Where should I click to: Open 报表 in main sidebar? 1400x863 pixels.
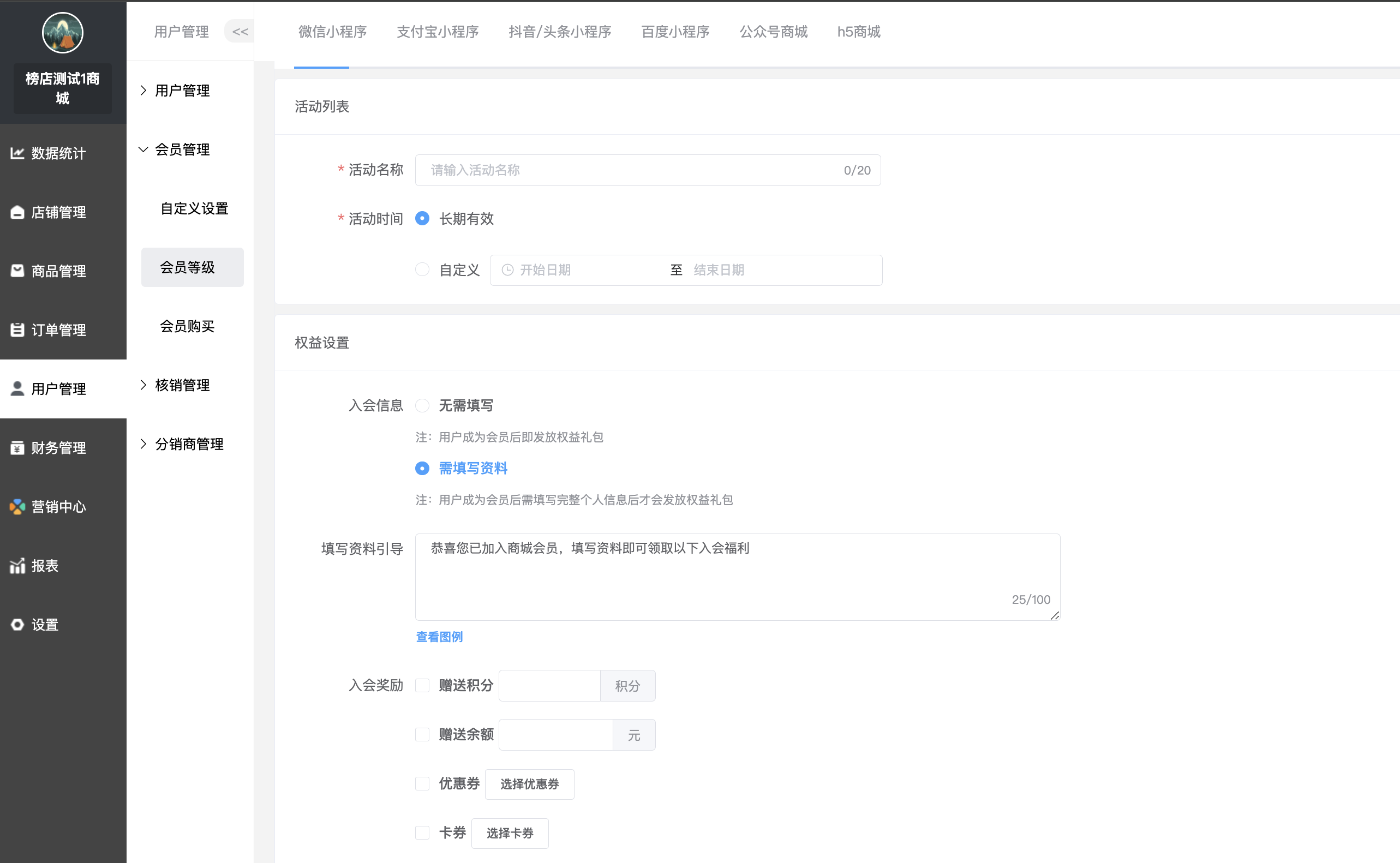pos(63,565)
